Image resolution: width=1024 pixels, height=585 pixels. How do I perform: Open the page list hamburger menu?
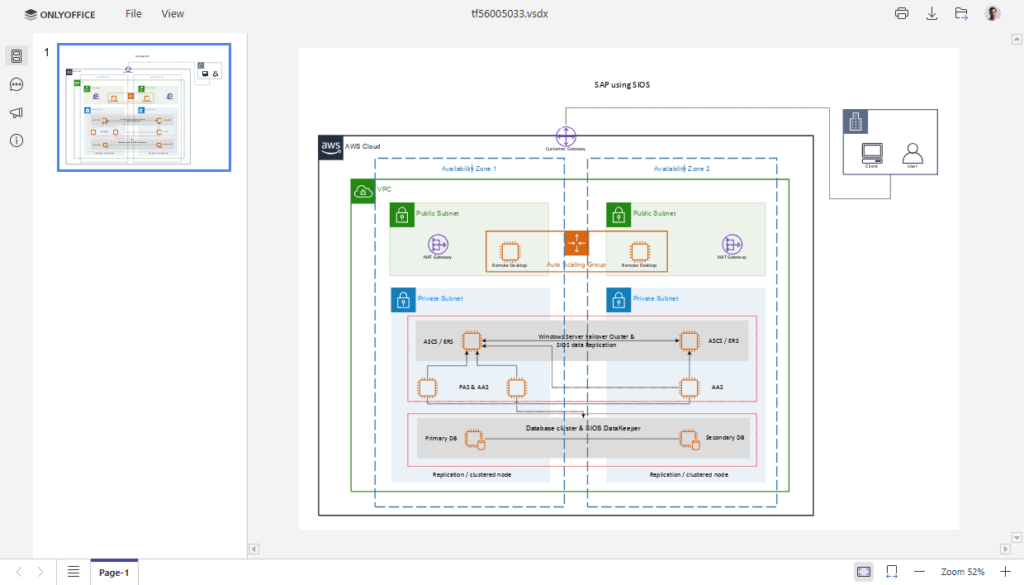[x=73, y=571]
